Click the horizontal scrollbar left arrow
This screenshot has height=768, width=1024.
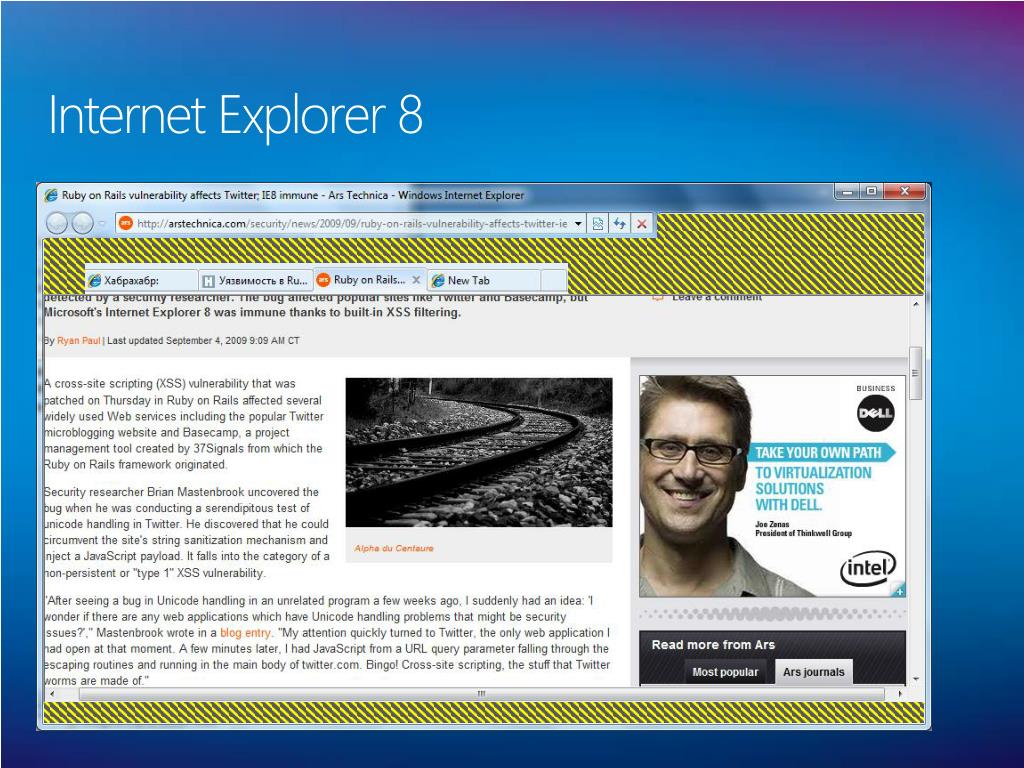pyautogui.click(x=52, y=694)
